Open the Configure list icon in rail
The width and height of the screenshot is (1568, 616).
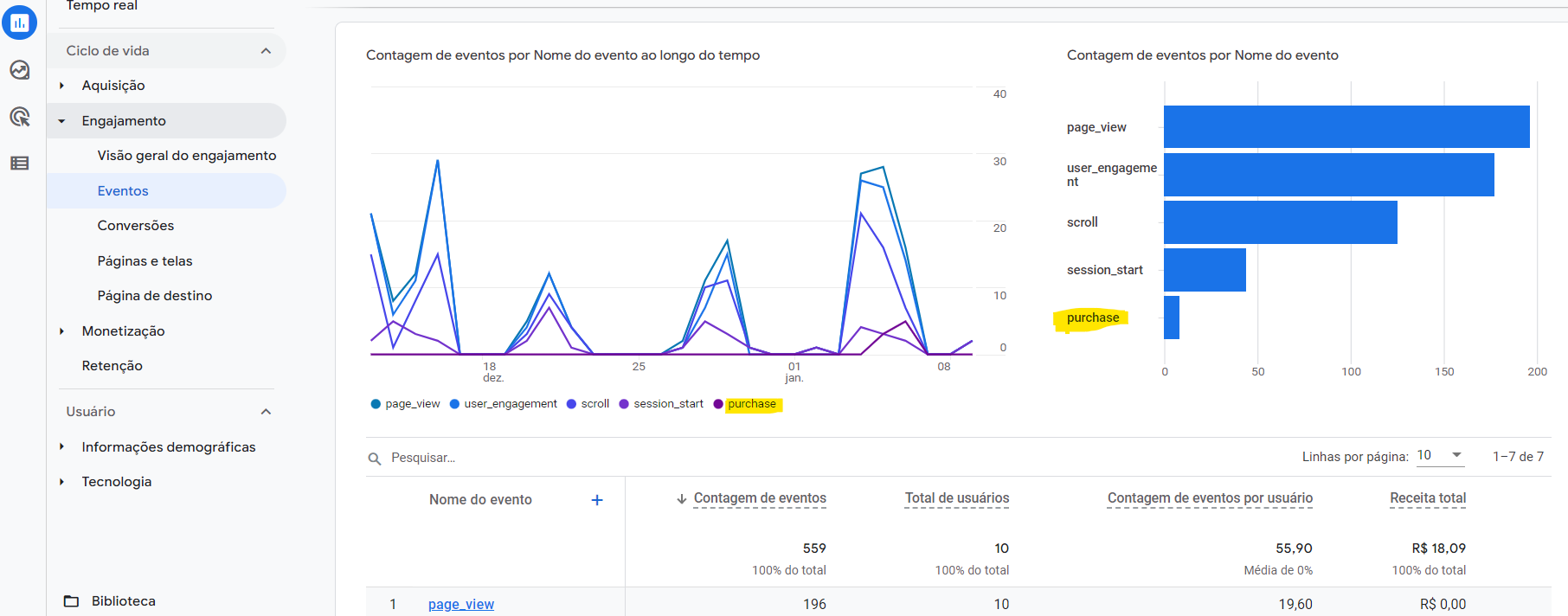click(19, 163)
